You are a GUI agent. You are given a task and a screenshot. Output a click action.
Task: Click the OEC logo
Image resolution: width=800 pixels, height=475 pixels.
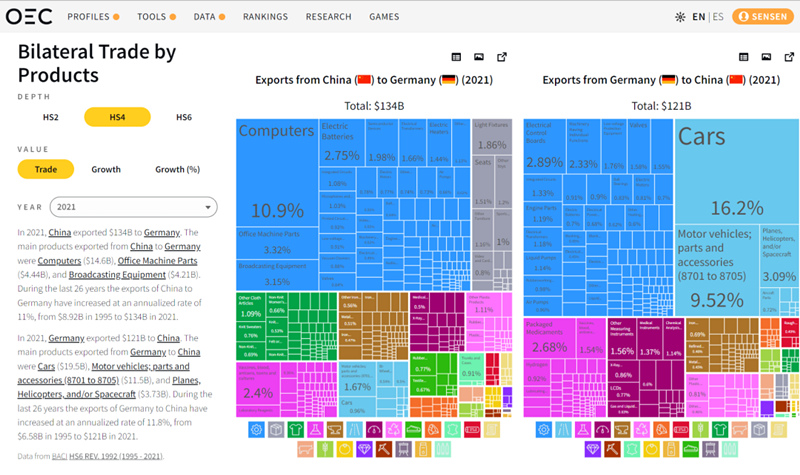click(30, 16)
